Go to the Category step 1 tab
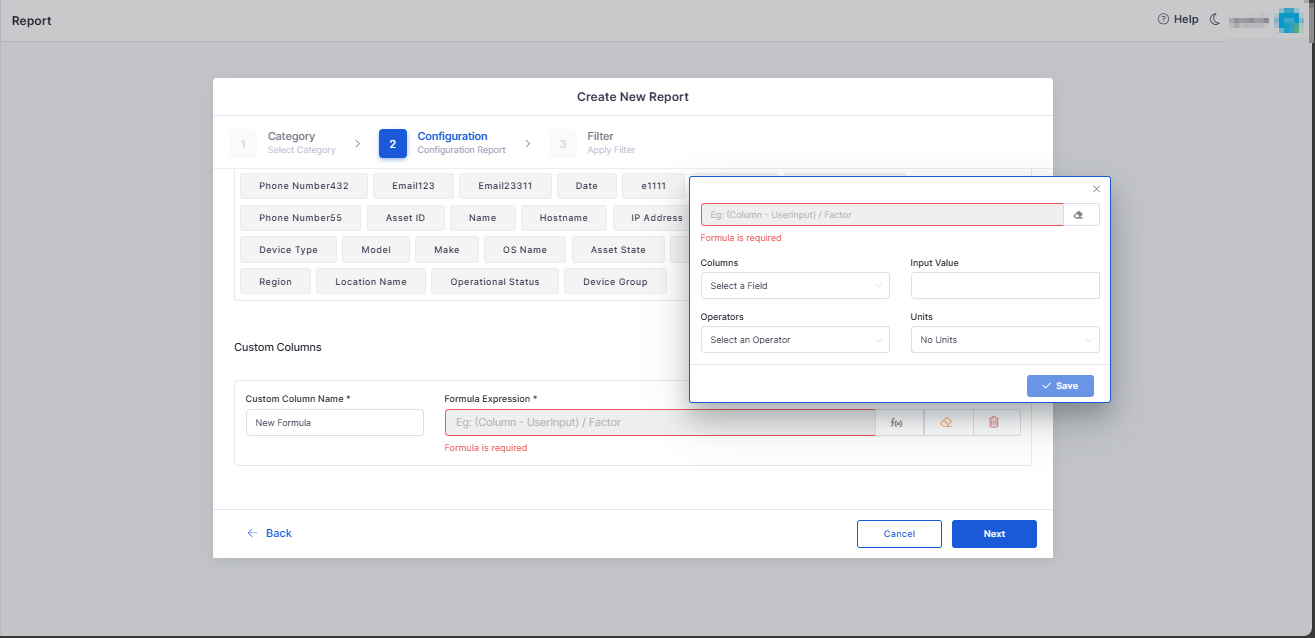 285,143
